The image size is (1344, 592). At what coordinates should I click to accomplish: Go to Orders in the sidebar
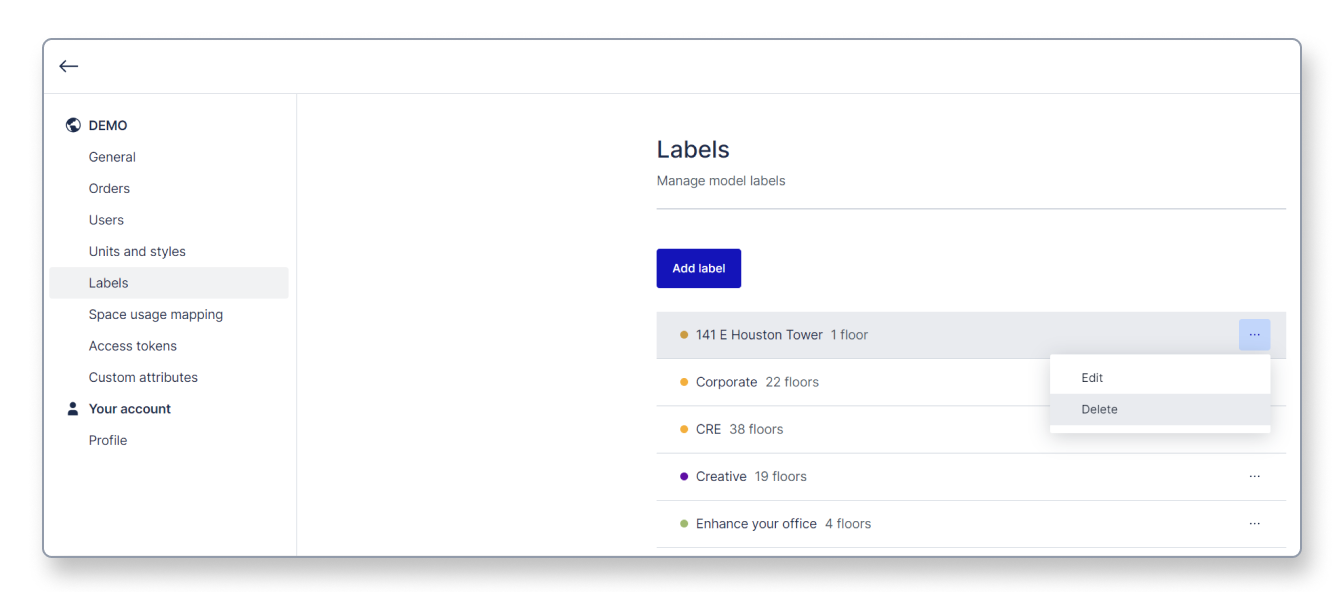point(109,188)
